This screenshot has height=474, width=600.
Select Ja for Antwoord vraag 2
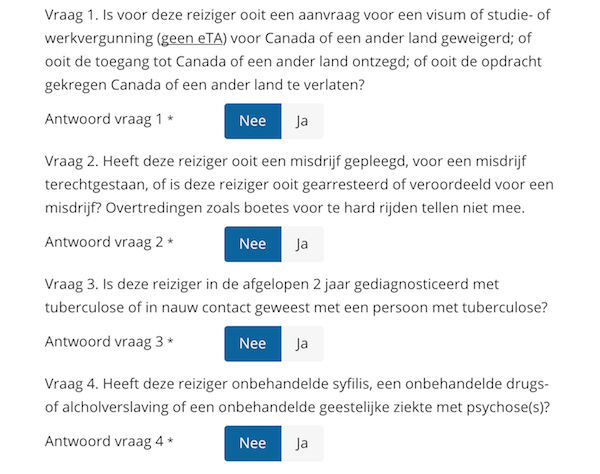pos(302,244)
